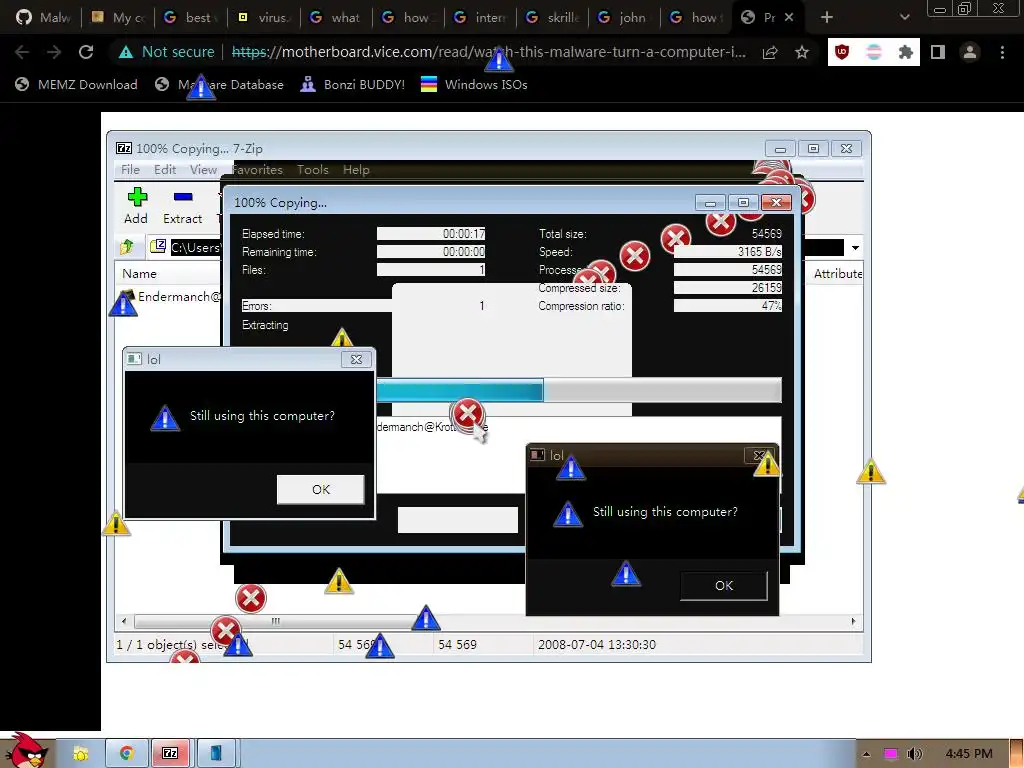Open the 7-Zip Help menu

[356, 170]
